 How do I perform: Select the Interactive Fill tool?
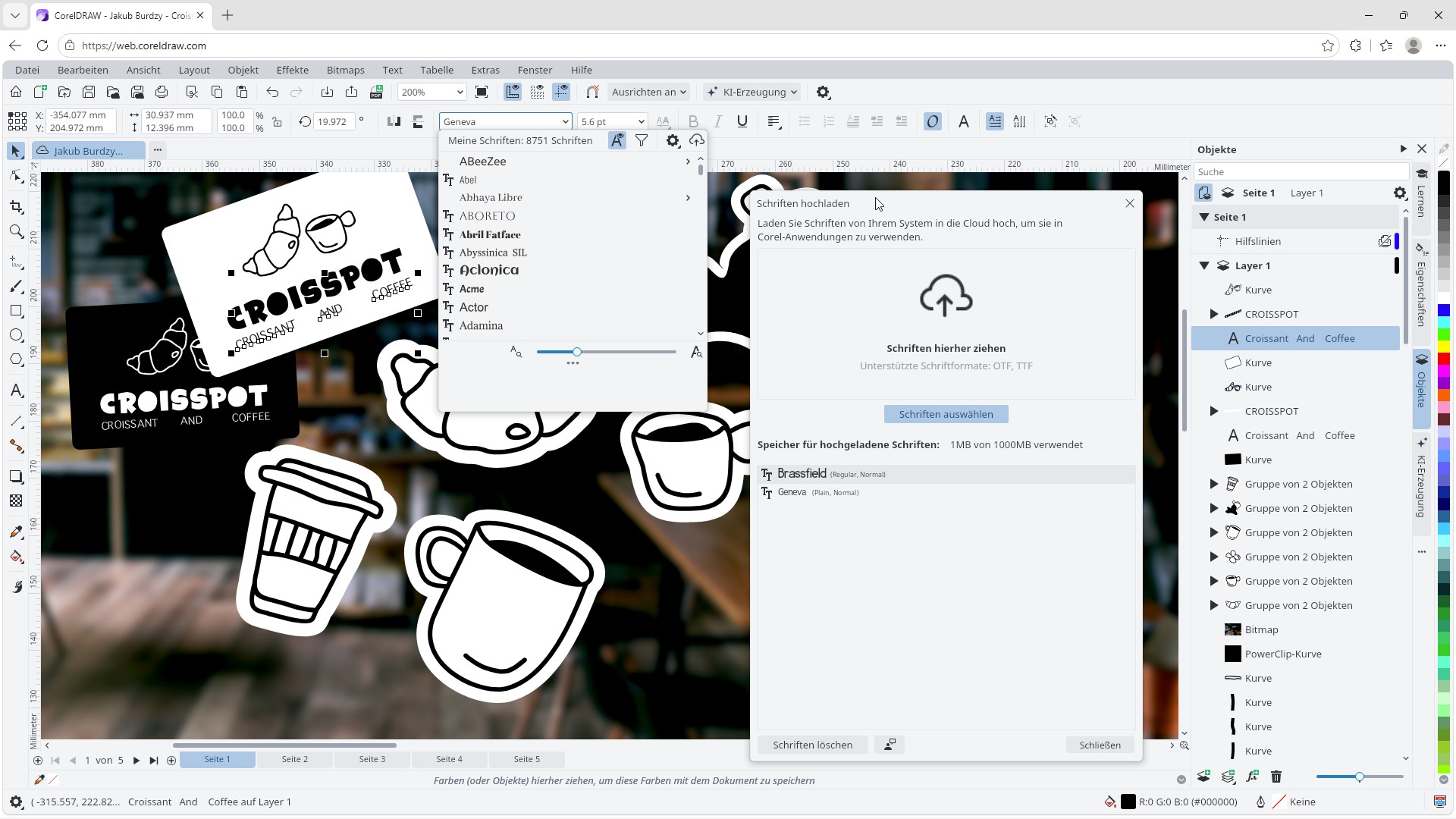(x=16, y=557)
